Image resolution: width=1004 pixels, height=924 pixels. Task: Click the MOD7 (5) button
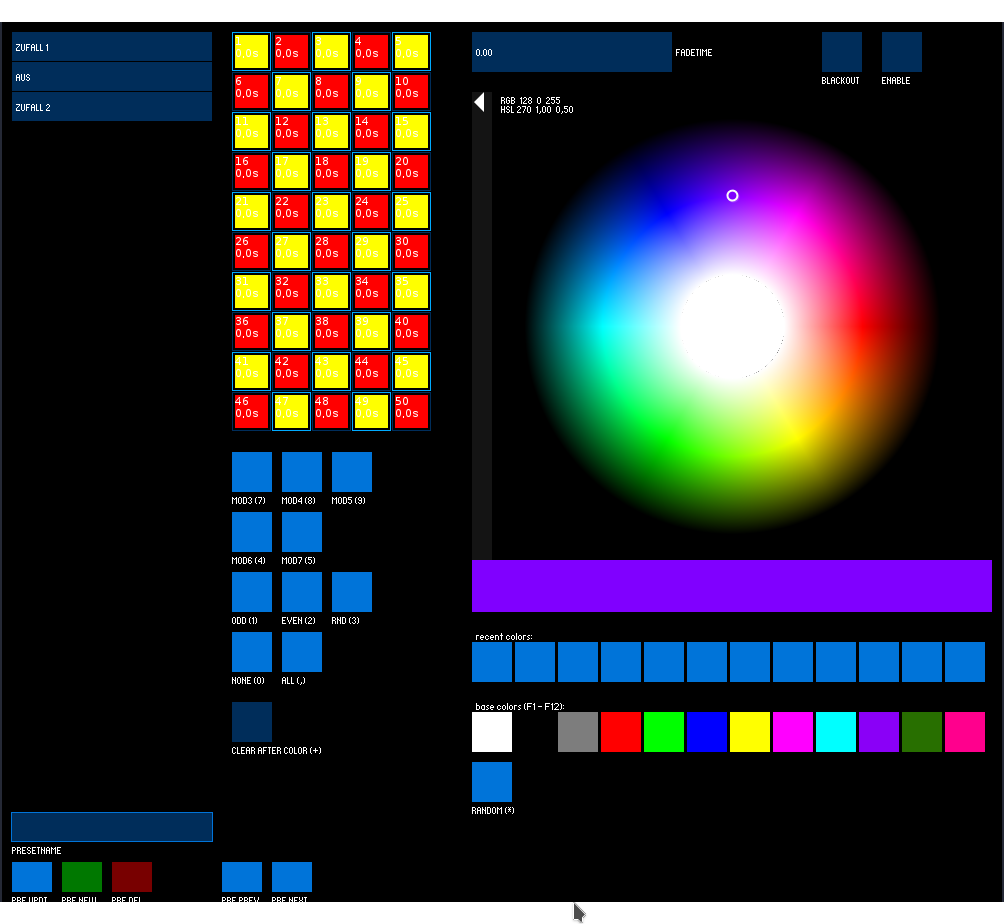(302, 531)
